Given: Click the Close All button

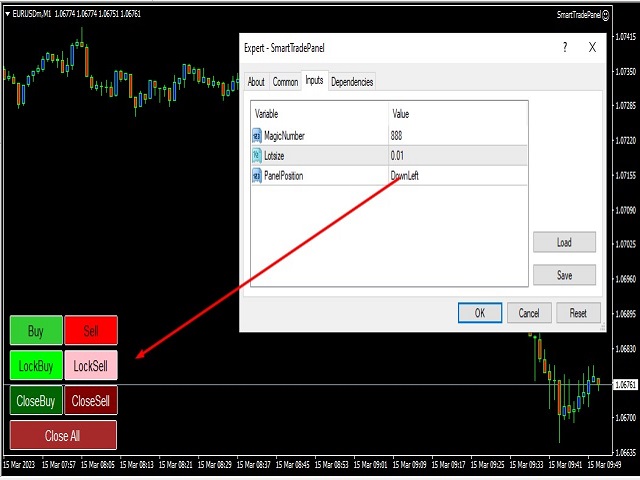Looking at the screenshot, I should tap(63, 436).
